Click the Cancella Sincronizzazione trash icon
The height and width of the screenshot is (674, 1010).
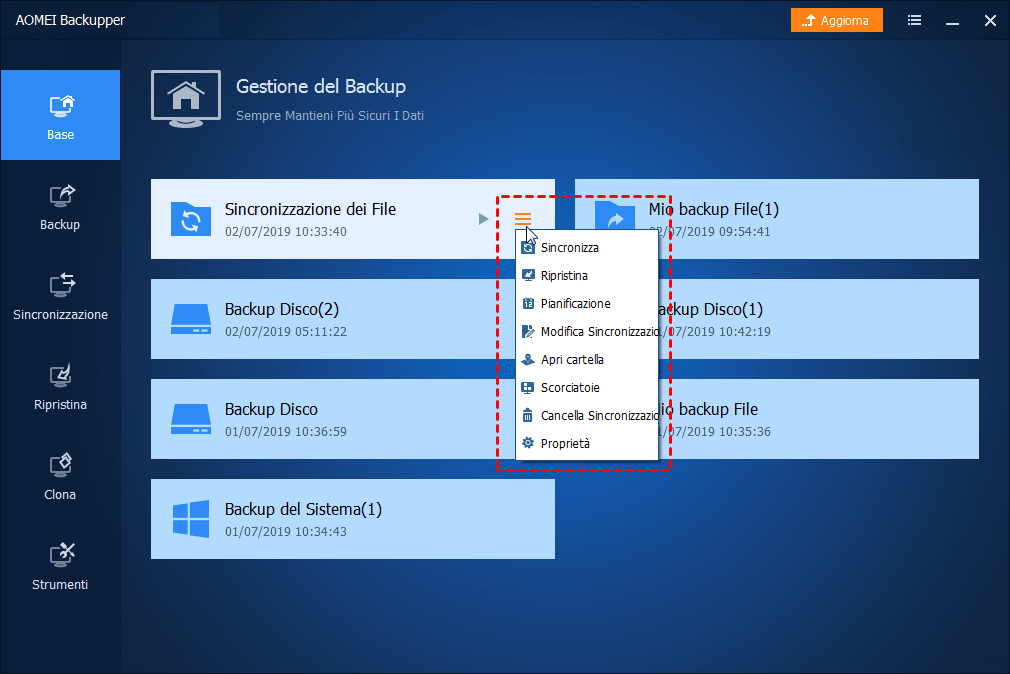[x=528, y=416]
